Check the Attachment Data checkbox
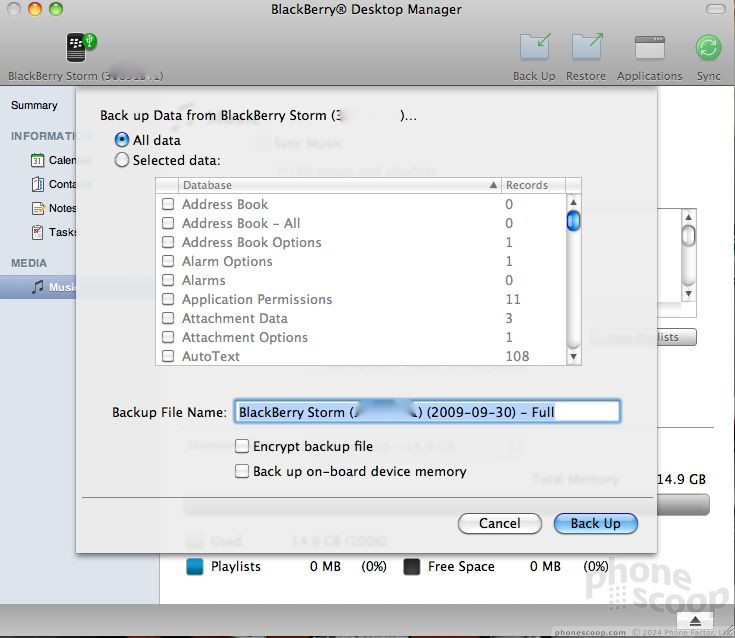The height and width of the screenshot is (638, 735). pyautogui.click(x=168, y=318)
